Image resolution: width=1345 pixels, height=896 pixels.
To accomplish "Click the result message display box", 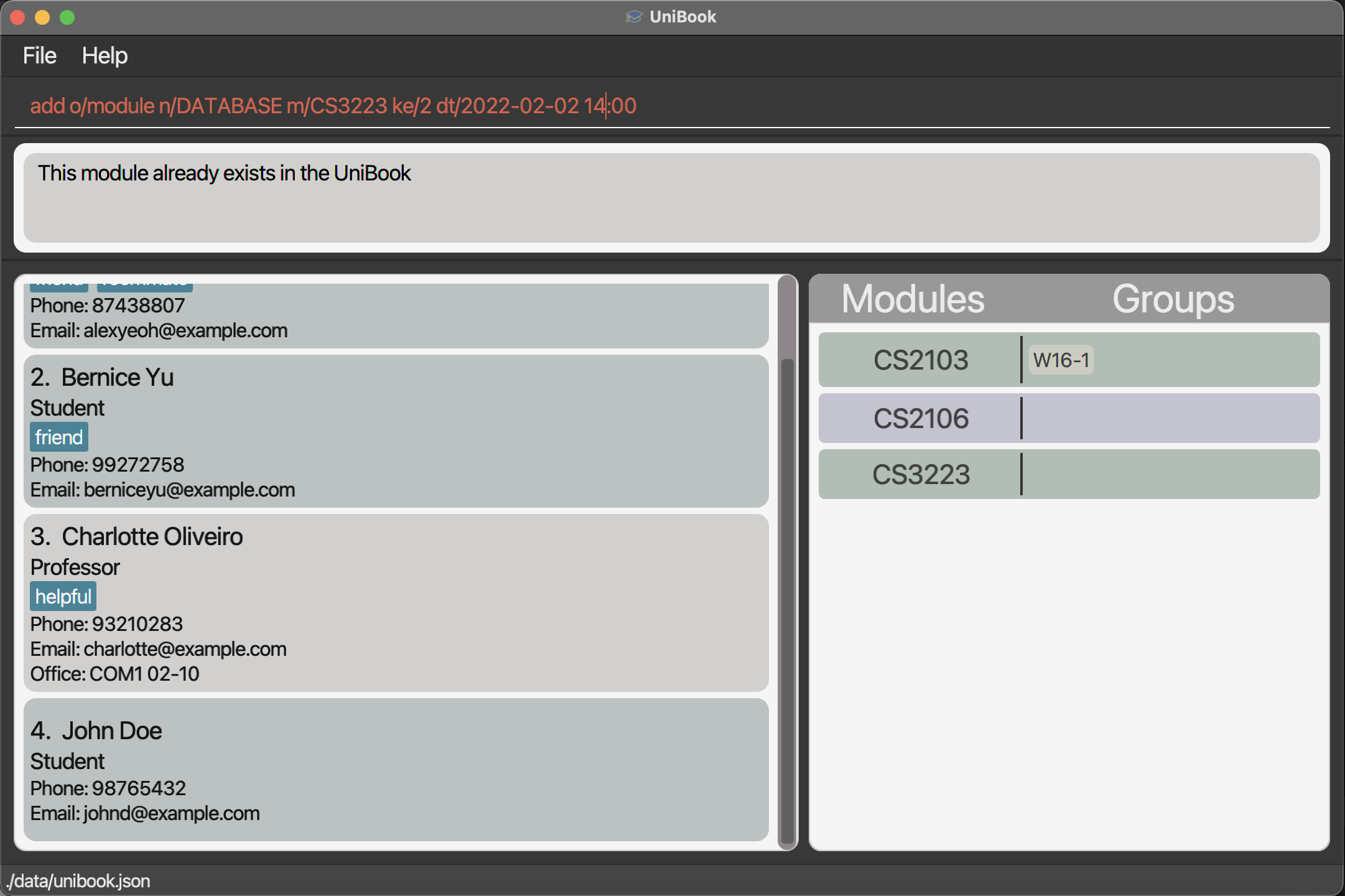I will pos(672,198).
